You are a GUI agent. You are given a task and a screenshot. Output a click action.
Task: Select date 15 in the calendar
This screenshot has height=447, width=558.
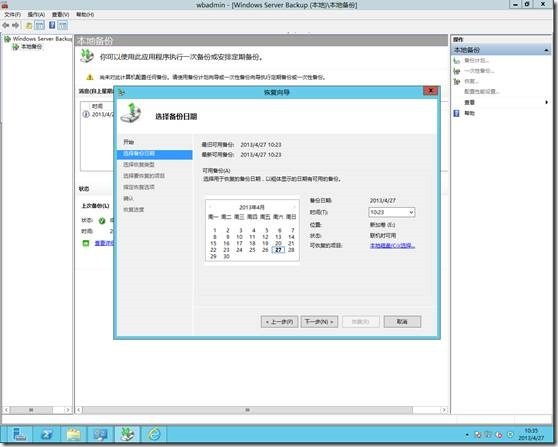coord(213,243)
